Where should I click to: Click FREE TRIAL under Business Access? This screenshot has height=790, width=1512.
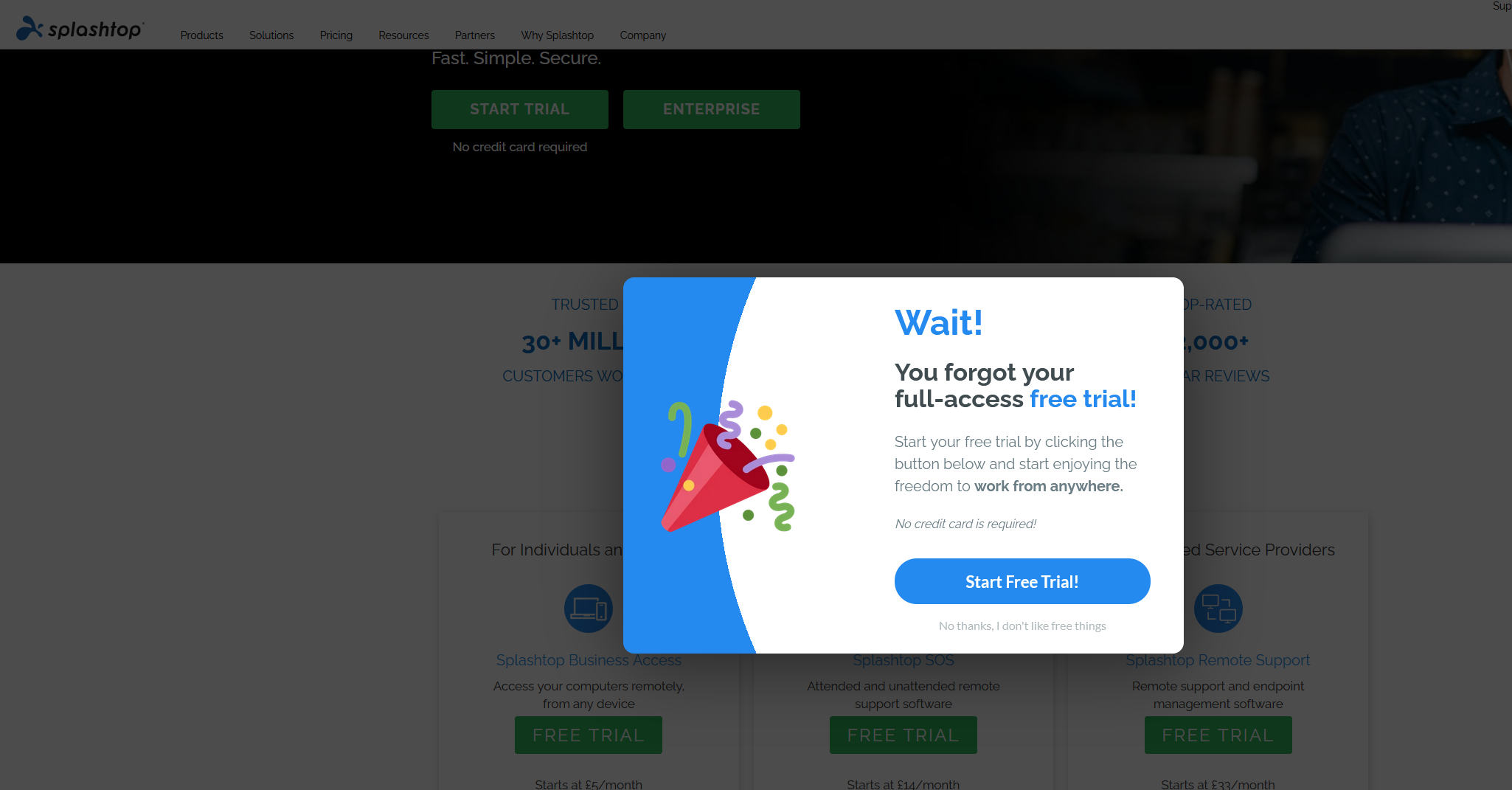coord(589,735)
